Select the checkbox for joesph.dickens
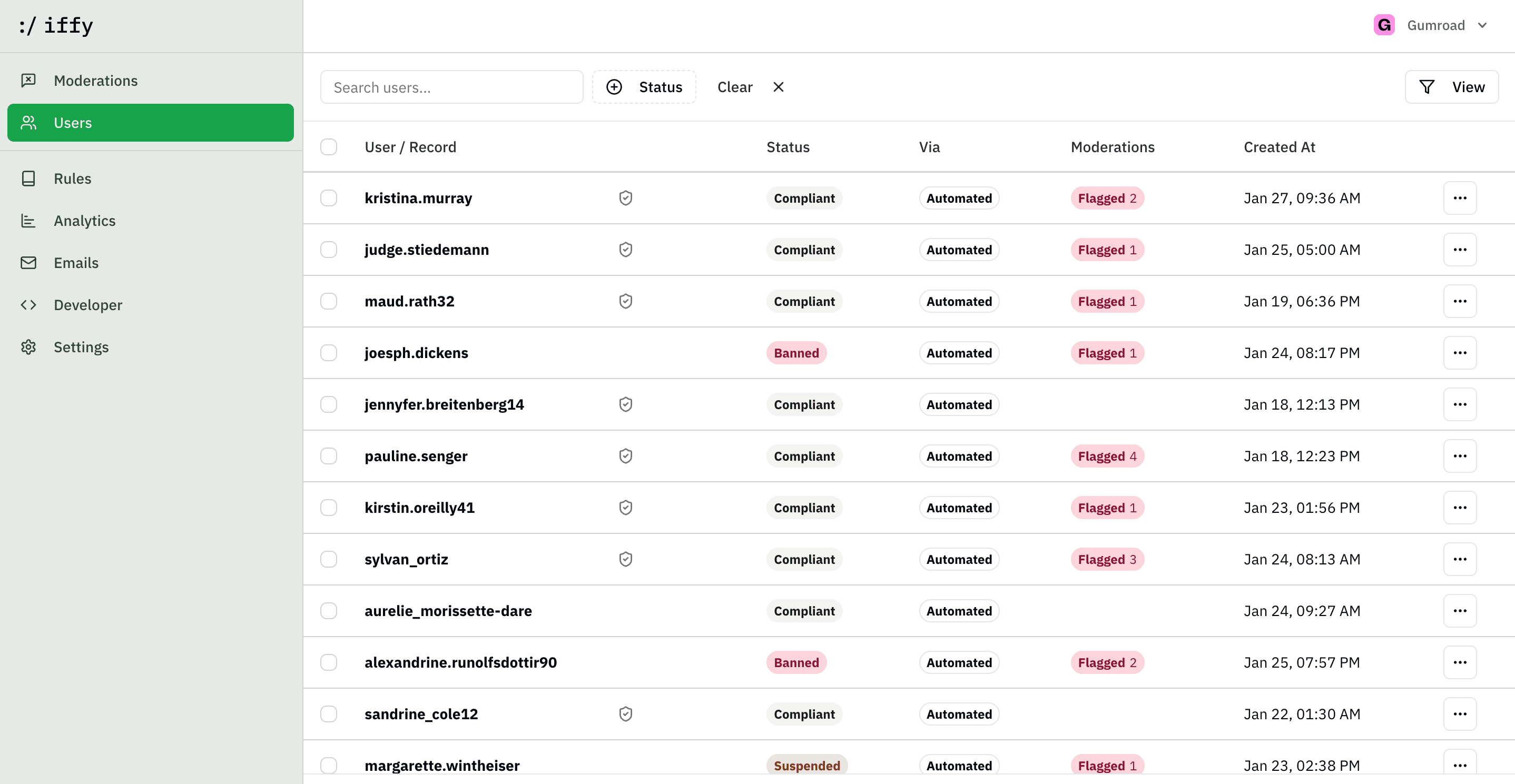The height and width of the screenshot is (784, 1515). pyautogui.click(x=329, y=353)
